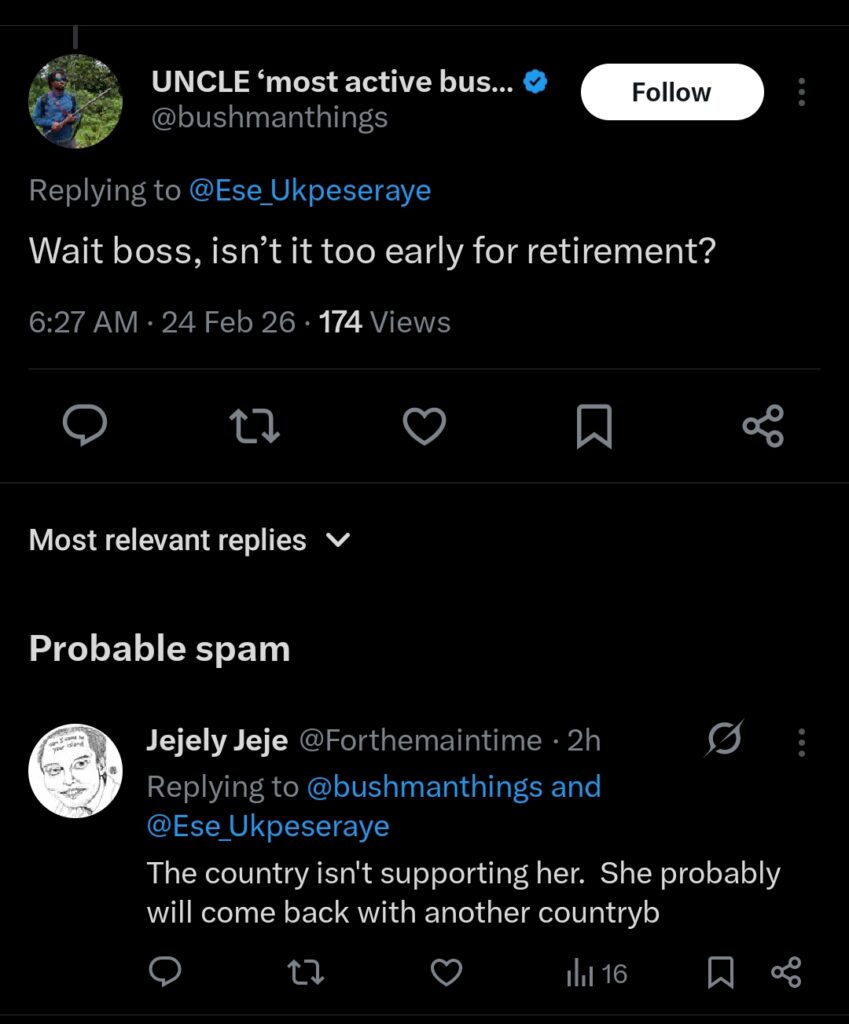Follow the bushmanthings account
The width and height of the screenshot is (849, 1024).
click(x=671, y=92)
